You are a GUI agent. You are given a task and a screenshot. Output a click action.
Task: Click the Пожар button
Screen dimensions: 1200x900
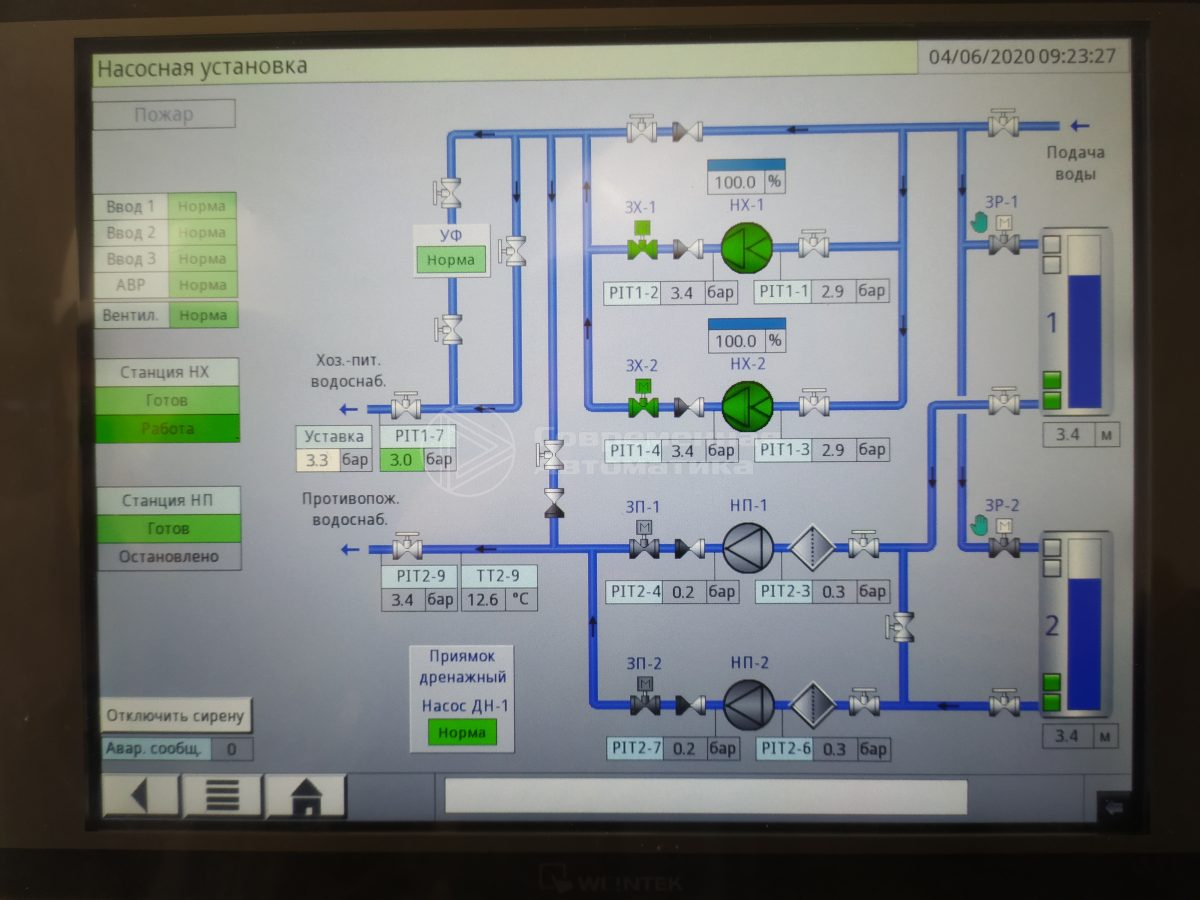pos(164,114)
